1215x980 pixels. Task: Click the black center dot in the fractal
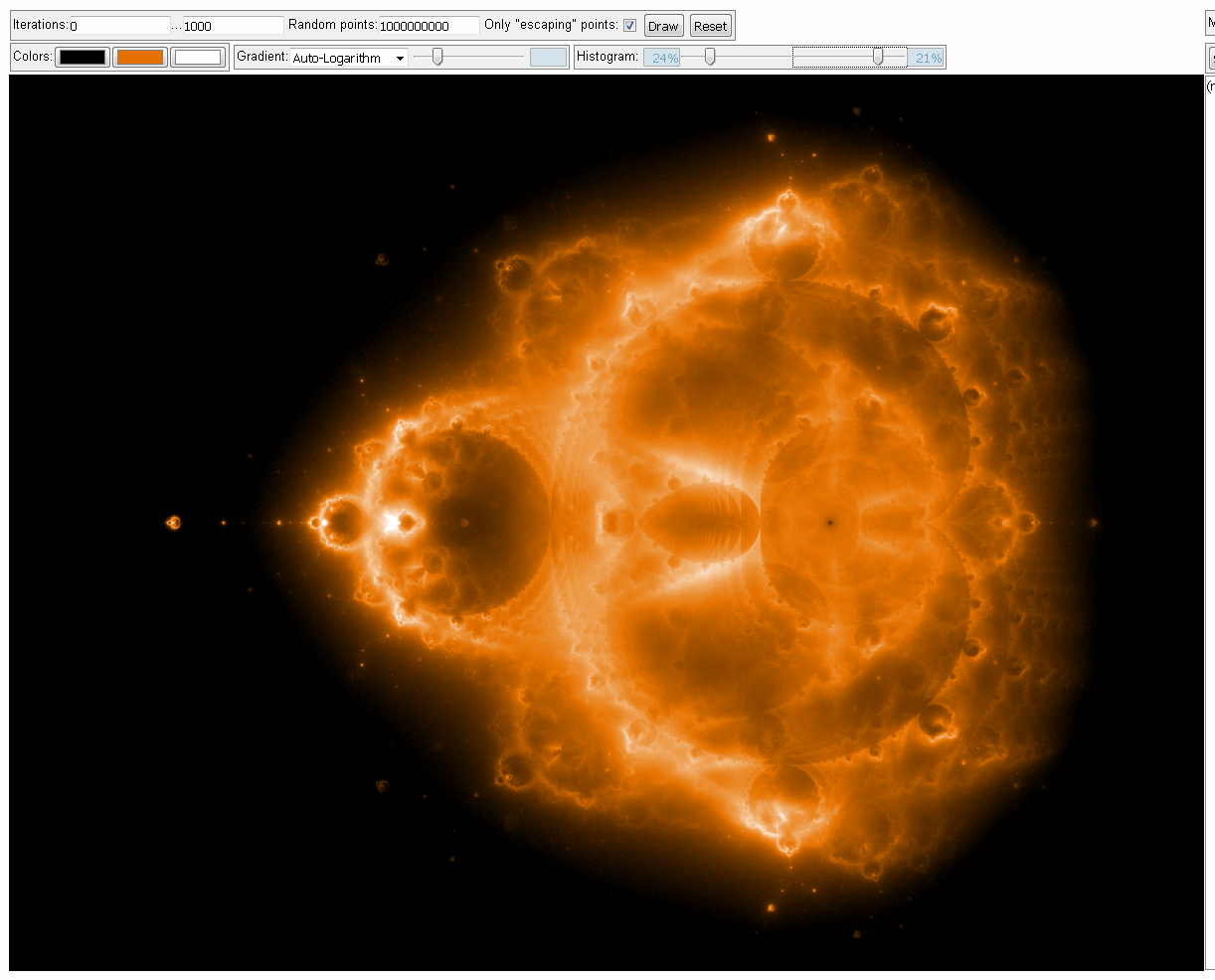click(x=828, y=522)
